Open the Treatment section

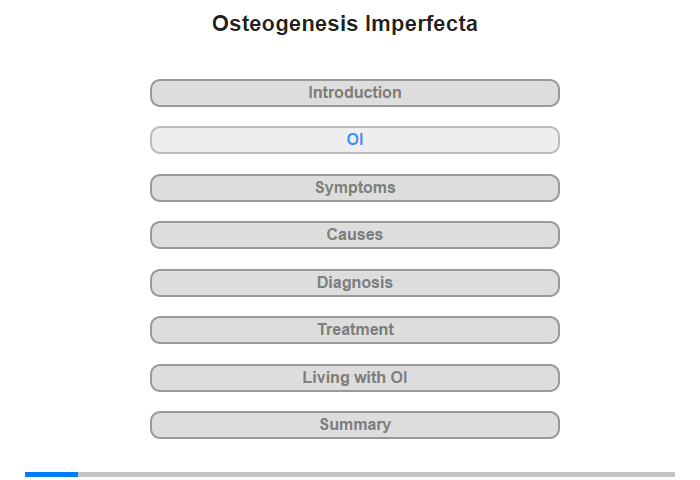(x=354, y=330)
